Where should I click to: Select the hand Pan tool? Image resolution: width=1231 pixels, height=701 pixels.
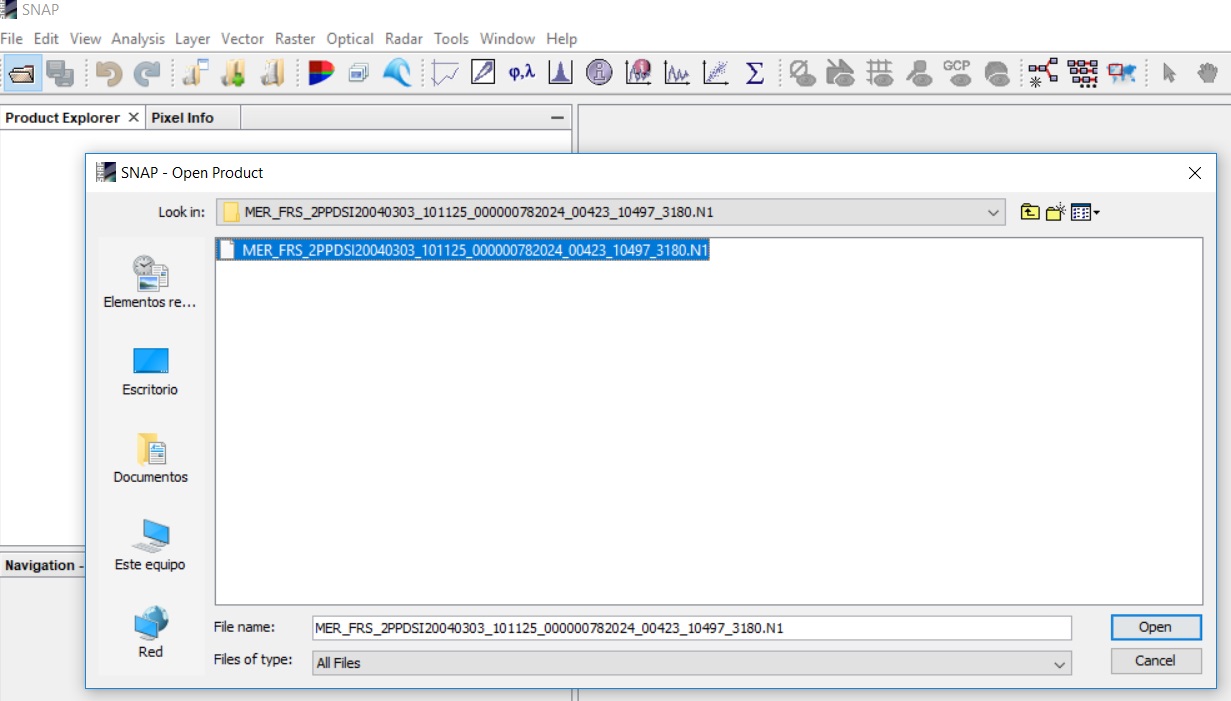(x=1208, y=73)
